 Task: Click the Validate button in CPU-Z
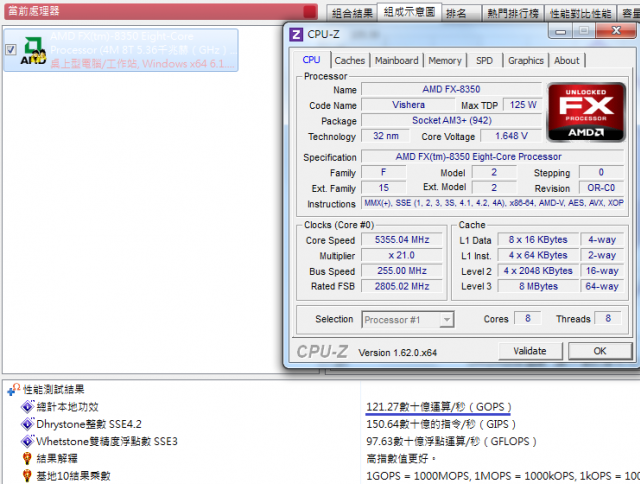pos(530,351)
